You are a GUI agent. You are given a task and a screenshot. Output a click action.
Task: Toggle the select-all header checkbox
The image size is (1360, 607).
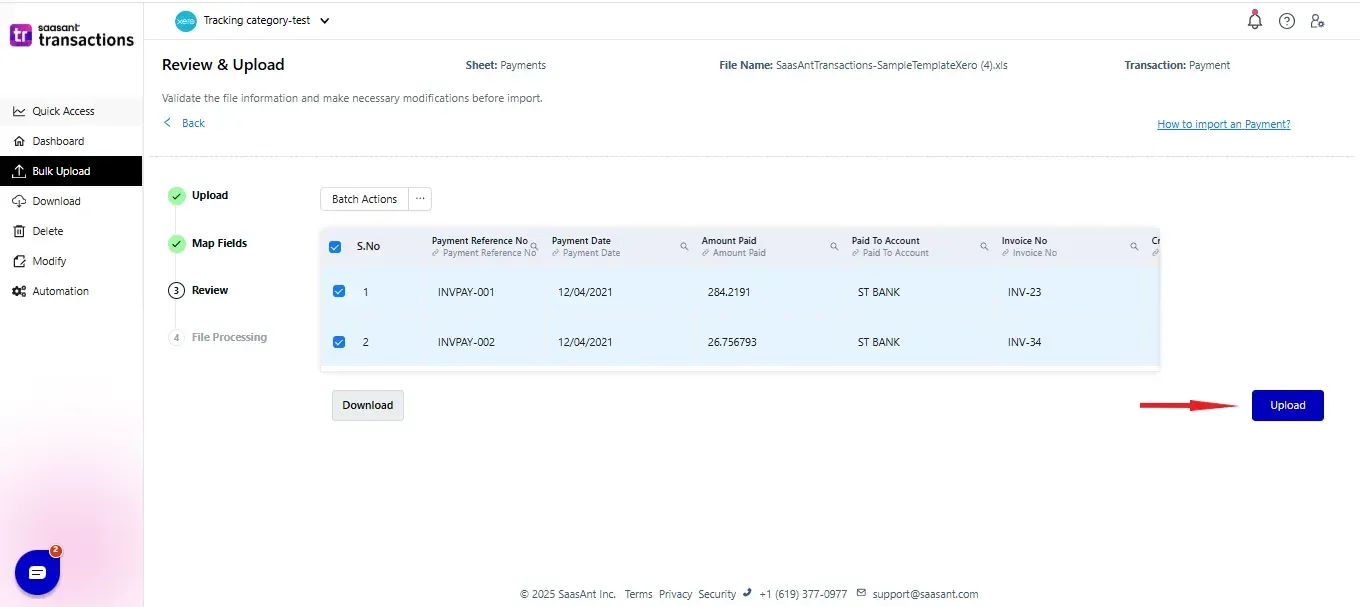(x=335, y=247)
